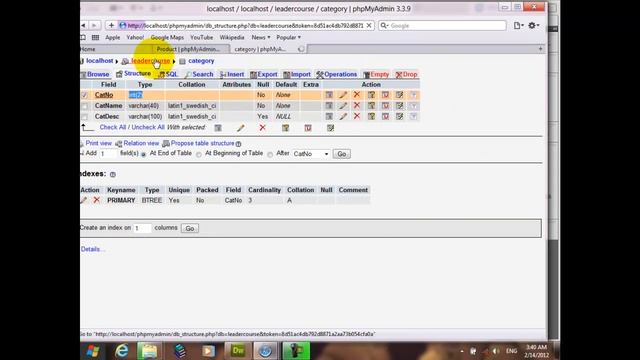Drop the CatName field with red X

pyautogui.click(x=357, y=106)
